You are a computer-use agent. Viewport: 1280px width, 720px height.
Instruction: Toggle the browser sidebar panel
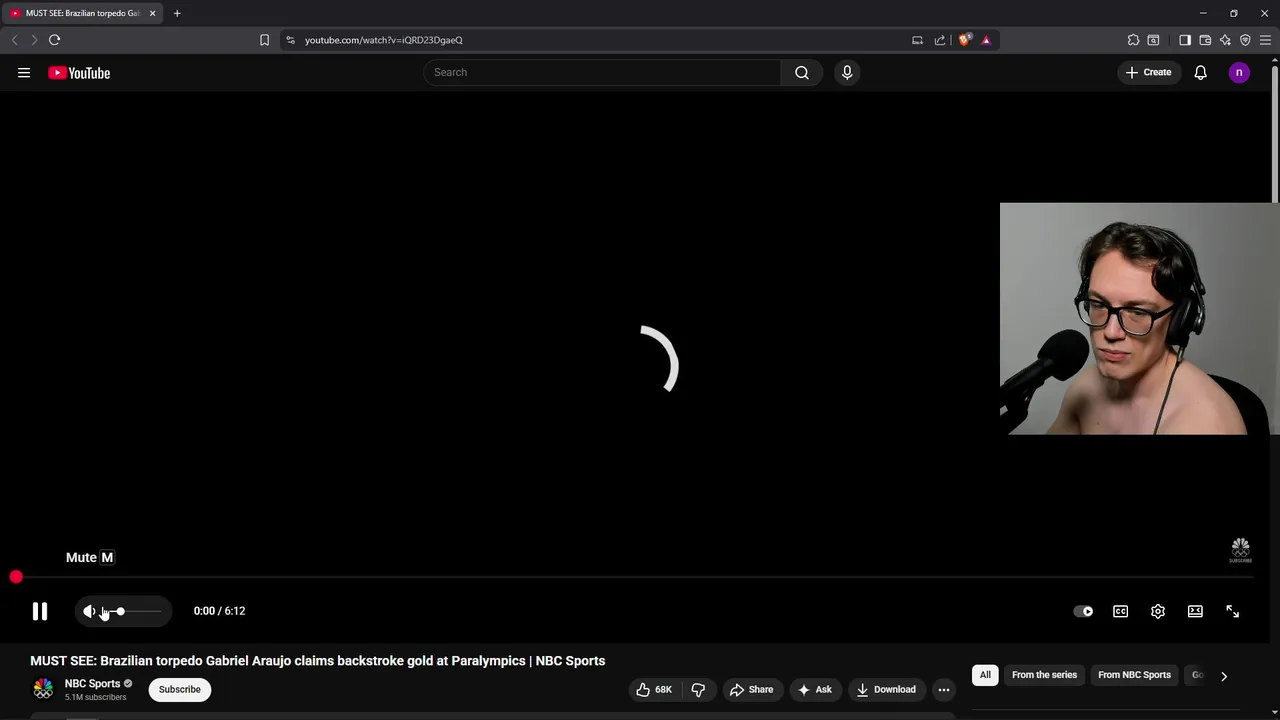[1185, 40]
